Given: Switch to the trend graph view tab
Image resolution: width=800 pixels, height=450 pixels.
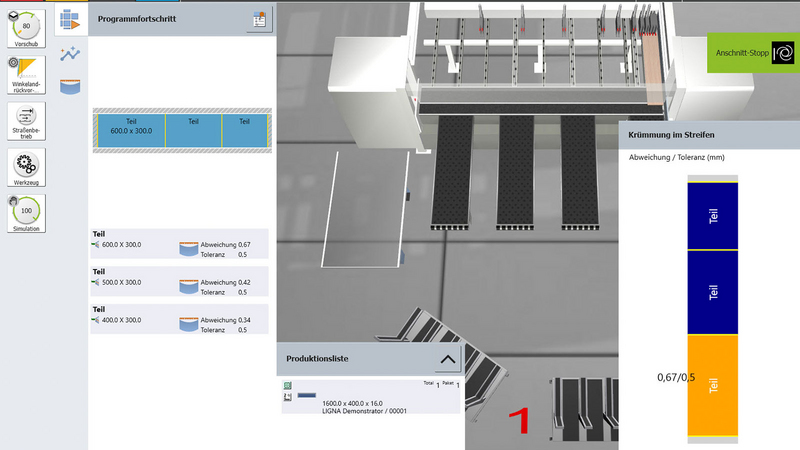Looking at the screenshot, I should [69, 54].
